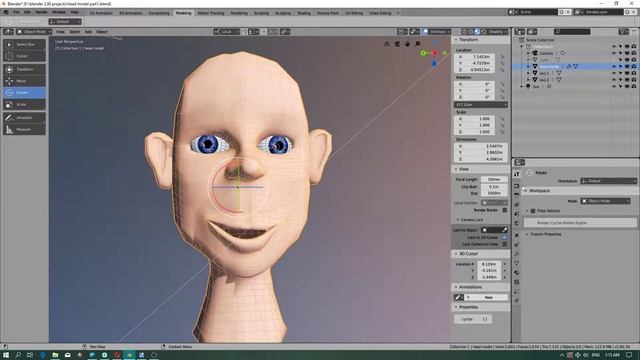Click the Blender logo menu icon
Image resolution: width=640 pixels, height=360 pixels.
[x=6, y=12]
